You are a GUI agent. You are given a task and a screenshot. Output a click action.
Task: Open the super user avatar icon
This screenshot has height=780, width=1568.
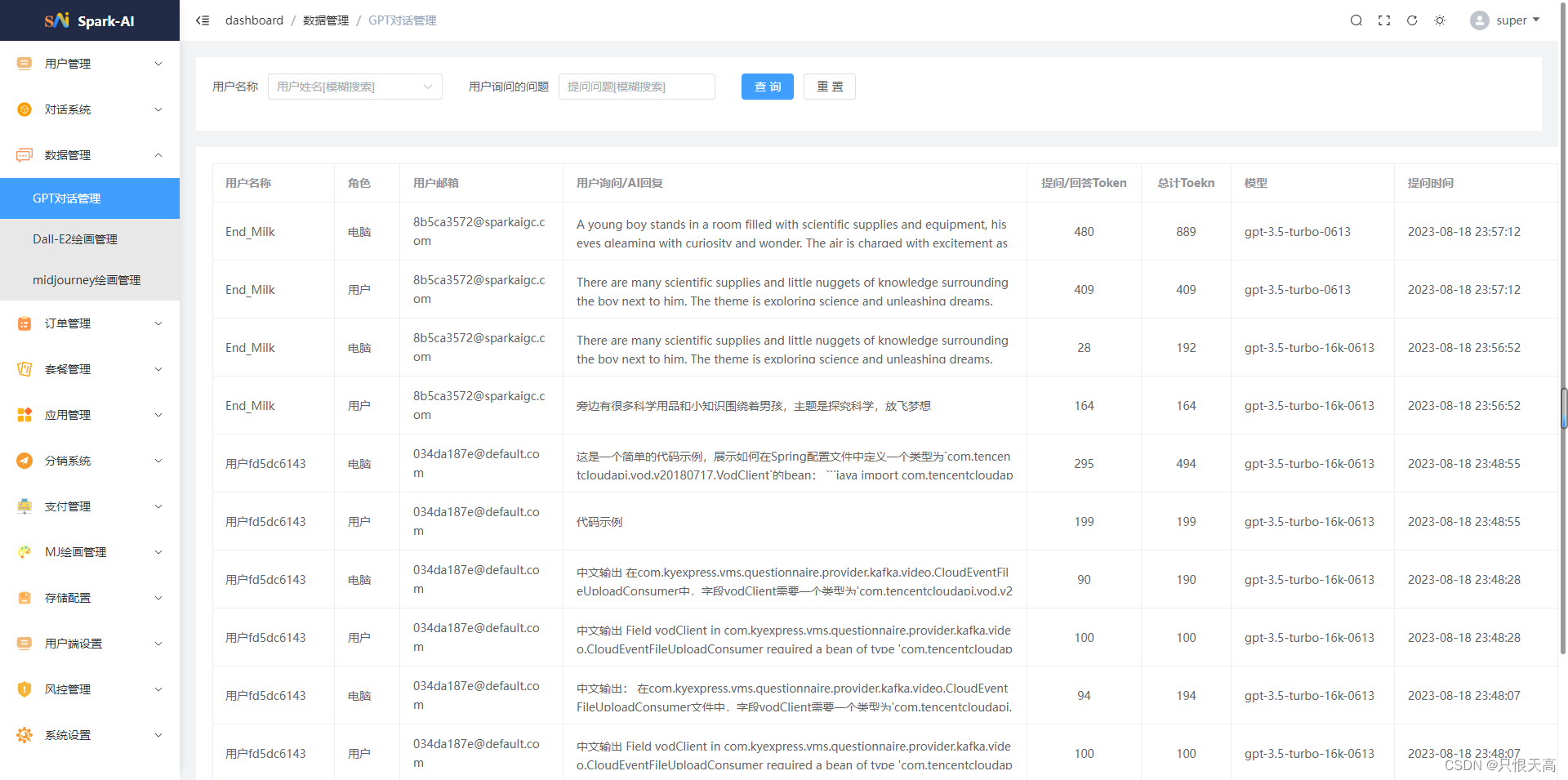pyautogui.click(x=1480, y=20)
